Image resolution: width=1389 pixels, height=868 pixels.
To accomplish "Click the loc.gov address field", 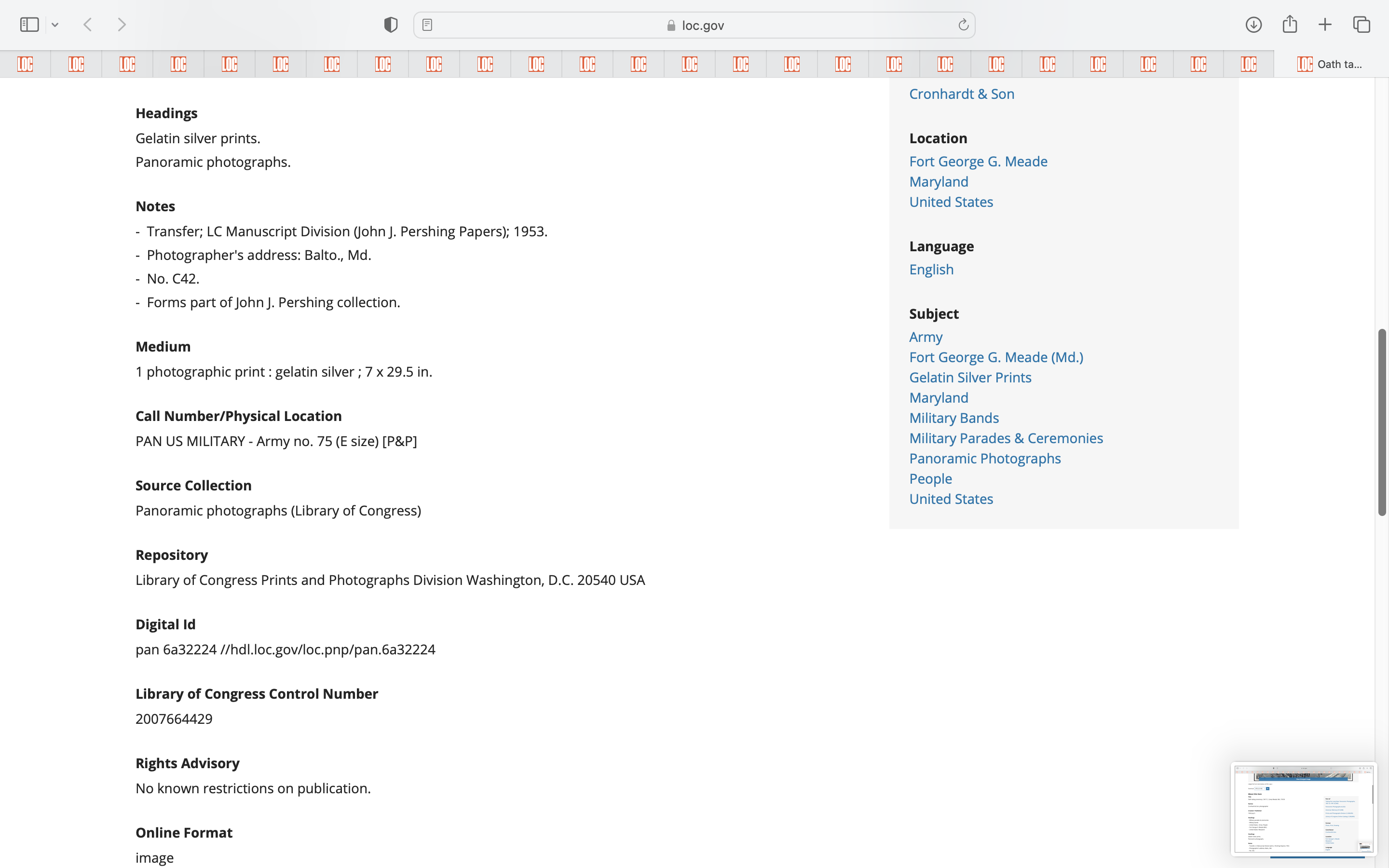I will pos(694,25).
